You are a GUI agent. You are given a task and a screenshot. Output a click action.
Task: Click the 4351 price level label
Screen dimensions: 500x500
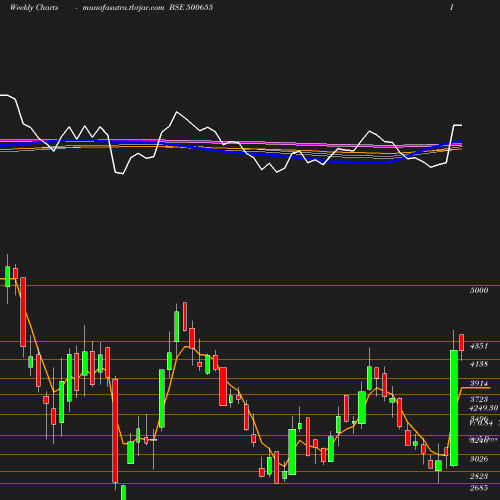[479, 346]
